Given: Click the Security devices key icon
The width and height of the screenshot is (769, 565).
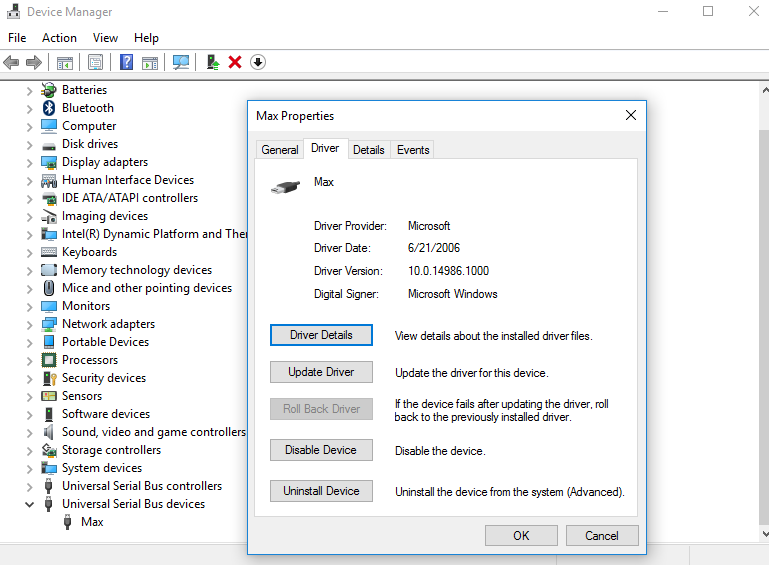Looking at the screenshot, I should [x=49, y=378].
